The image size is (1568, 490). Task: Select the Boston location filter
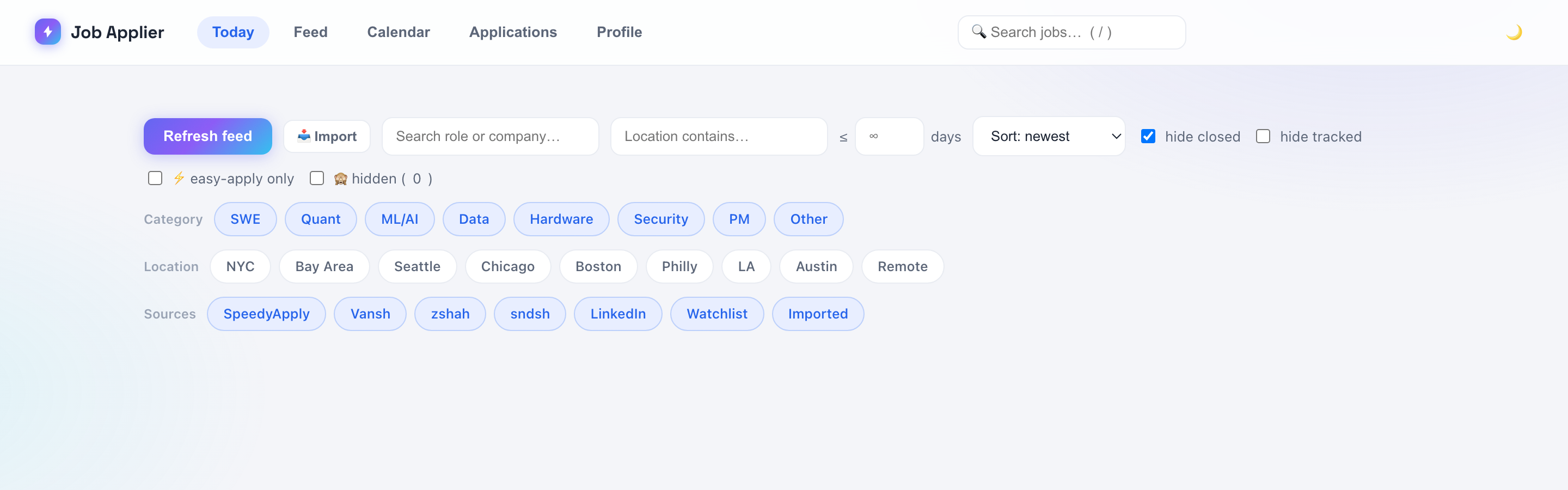tap(598, 267)
